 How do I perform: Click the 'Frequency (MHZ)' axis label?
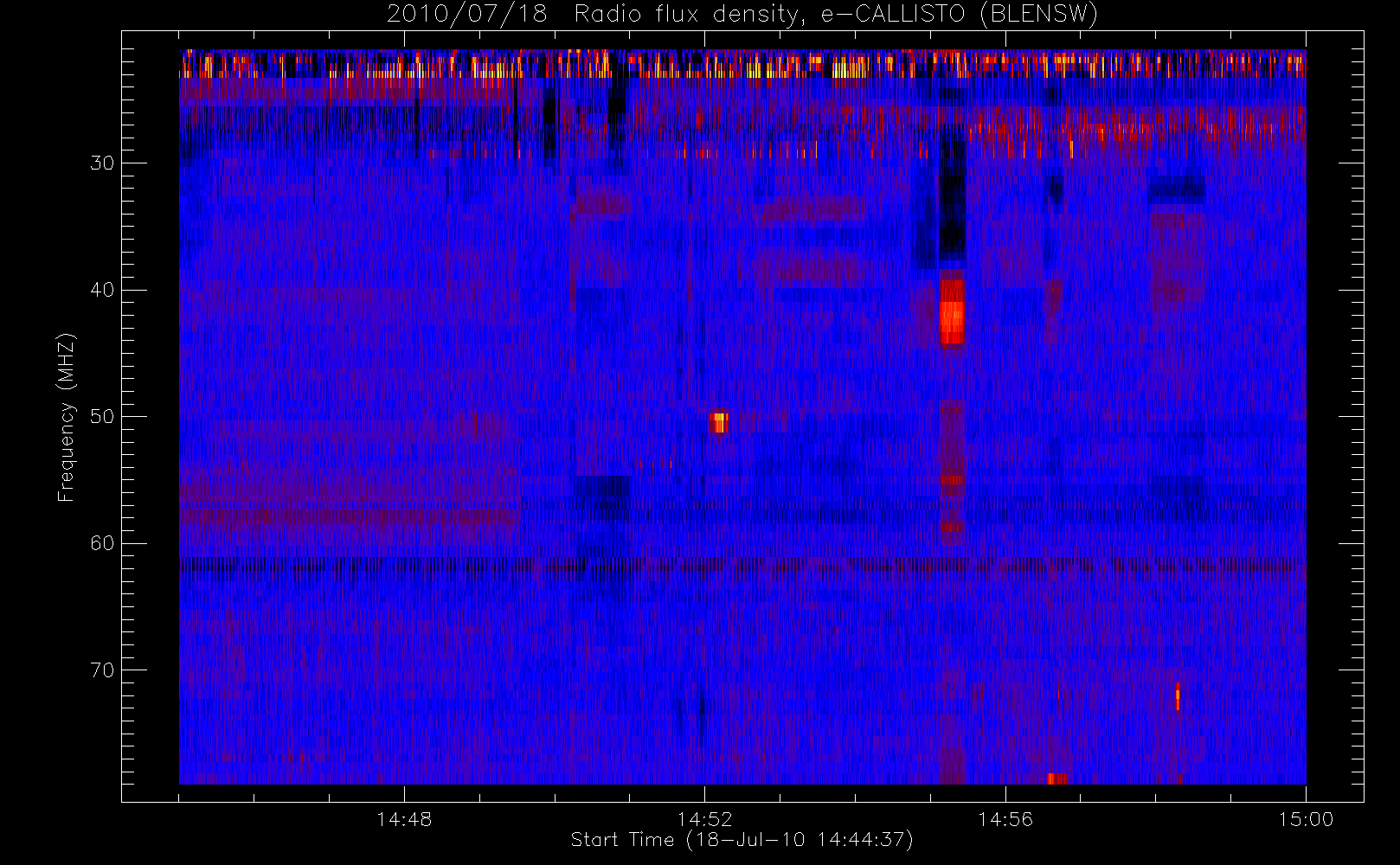[x=66, y=417]
